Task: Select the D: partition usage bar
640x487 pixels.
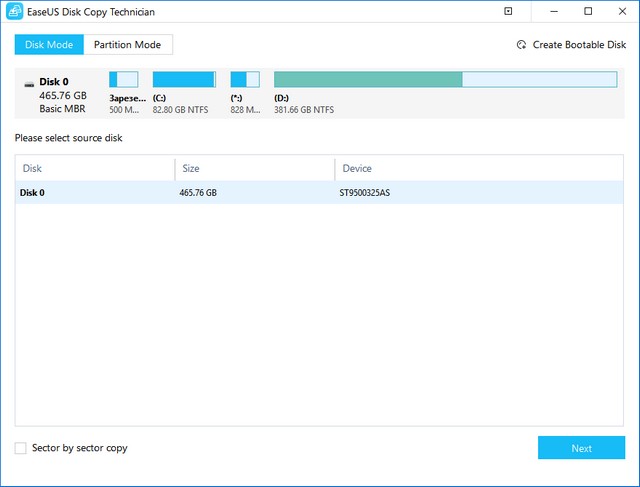Action: pos(445,79)
